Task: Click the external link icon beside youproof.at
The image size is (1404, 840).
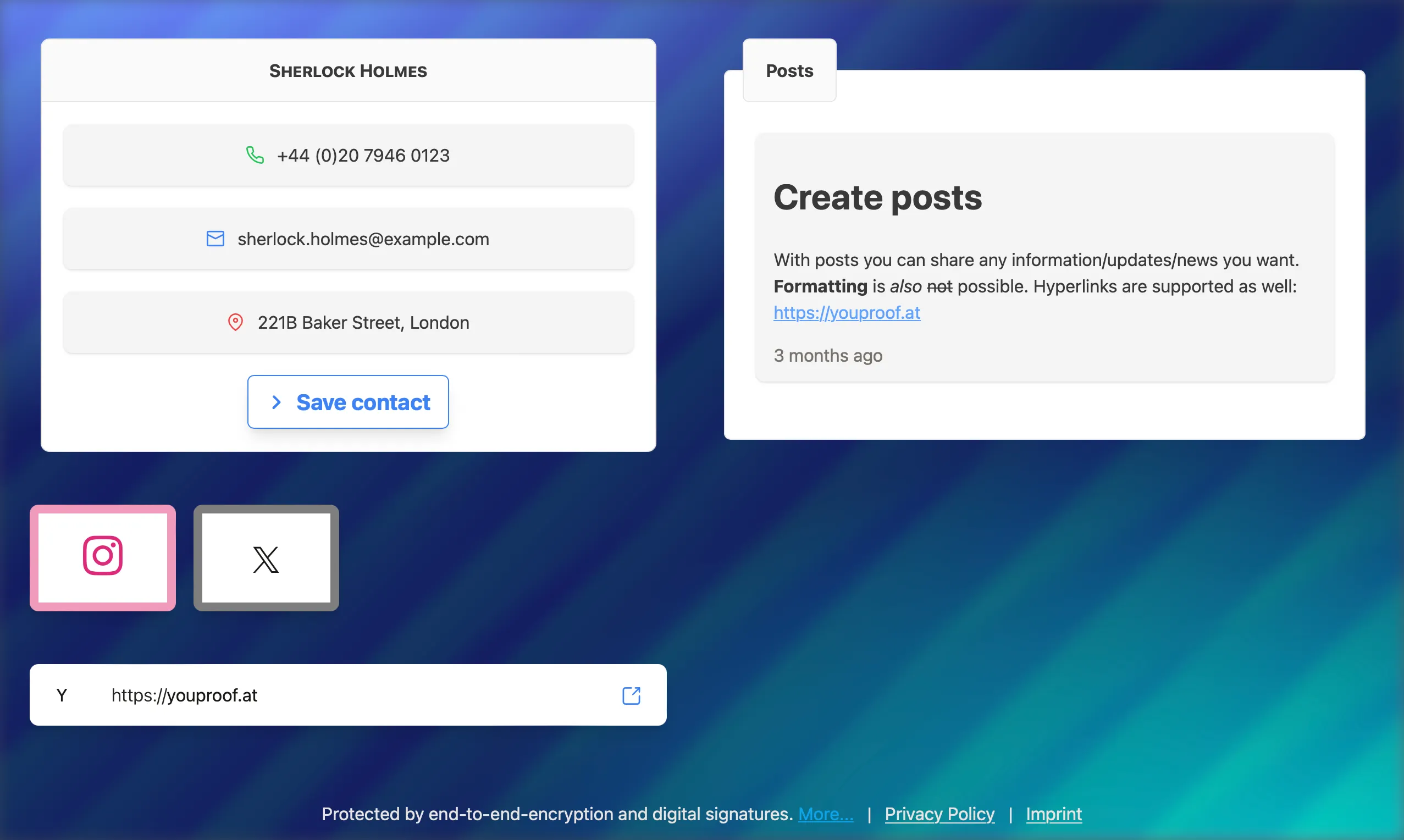Action: tap(631, 695)
